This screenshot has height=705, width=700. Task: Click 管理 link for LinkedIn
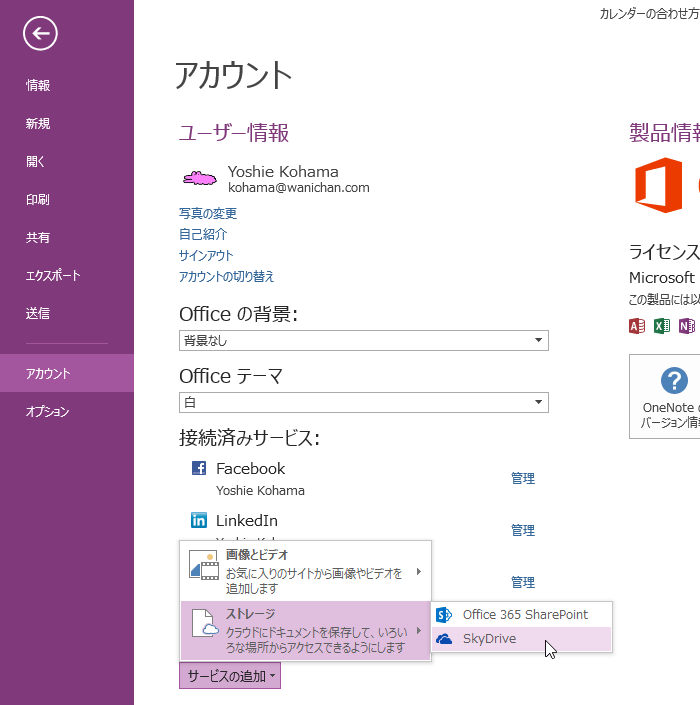point(523,531)
